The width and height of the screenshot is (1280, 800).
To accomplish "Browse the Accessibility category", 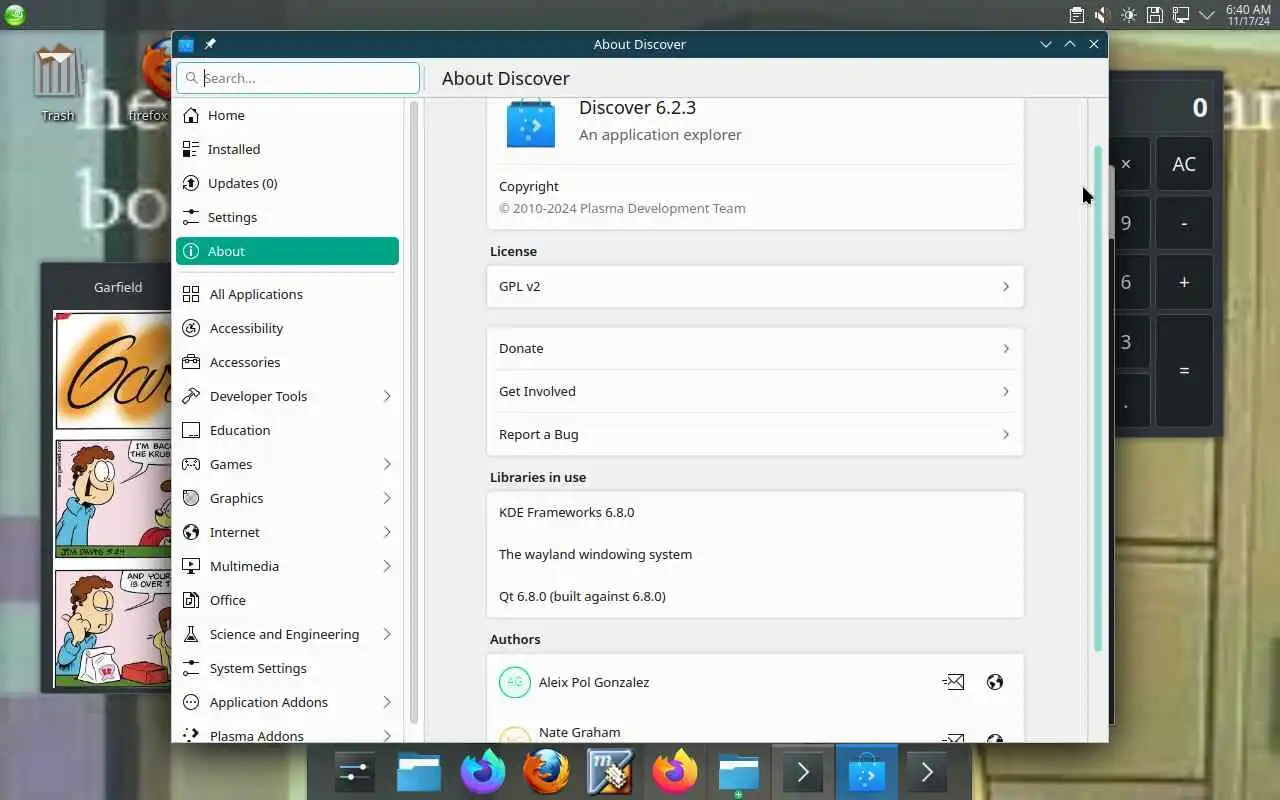I will 287,328.
